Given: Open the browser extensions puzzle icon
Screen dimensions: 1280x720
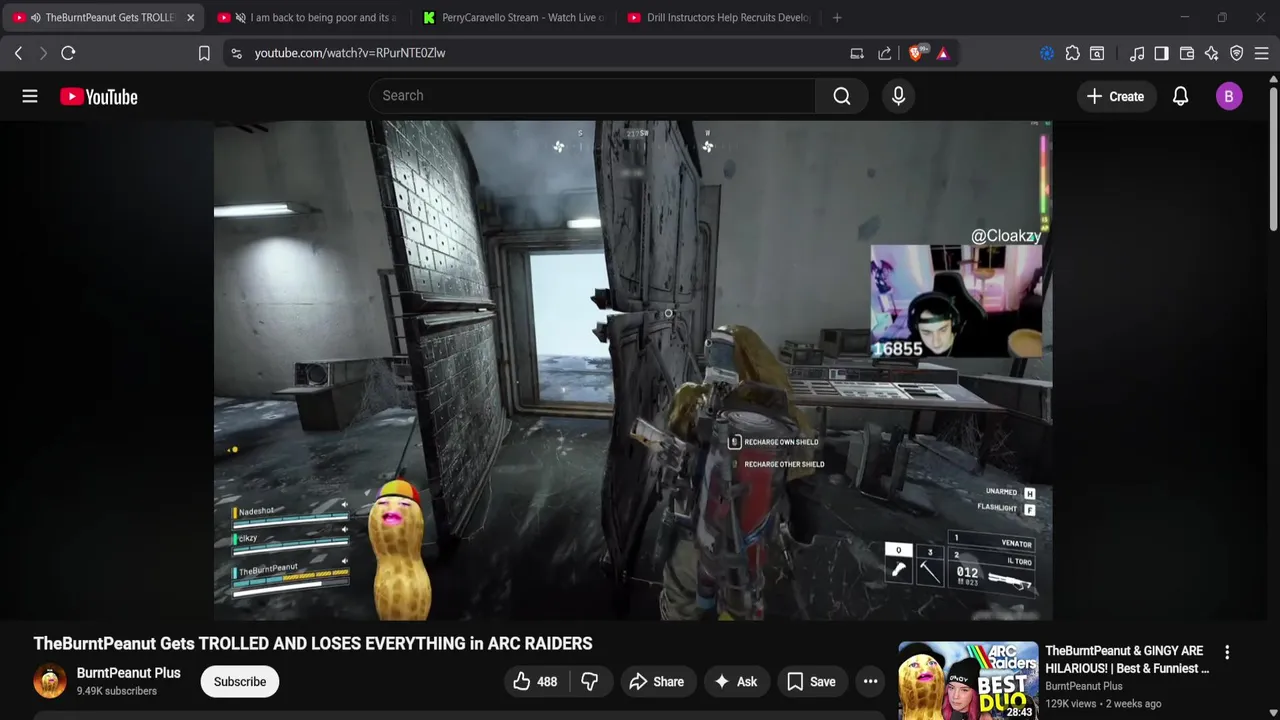Looking at the screenshot, I should point(1072,53).
